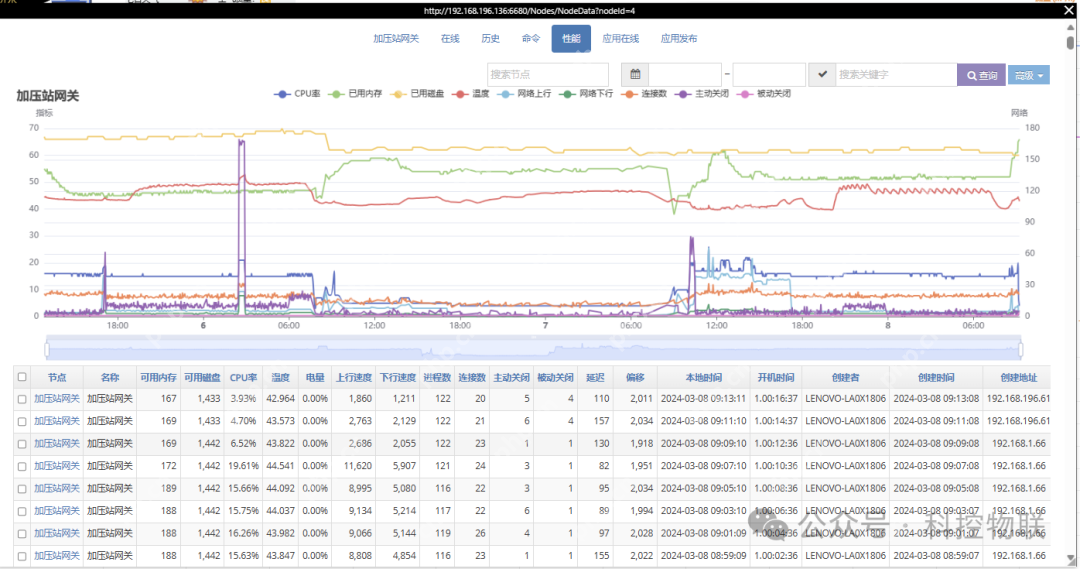The height and width of the screenshot is (569, 1080).
Task: Click the checkmark icon before the keyword search
Action: tap(821, 75)
